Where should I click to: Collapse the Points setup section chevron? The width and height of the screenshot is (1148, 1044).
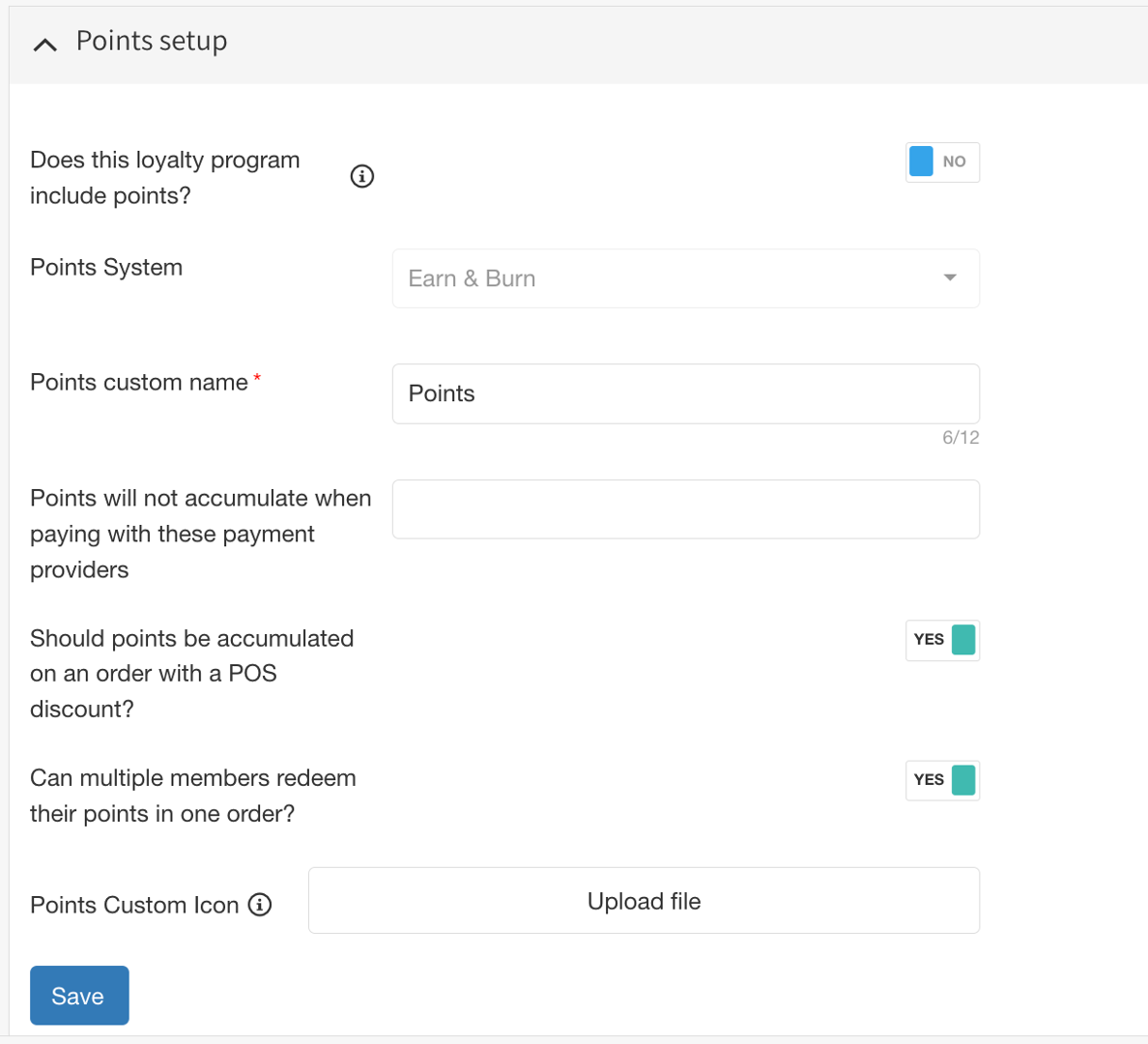[44, 43]
